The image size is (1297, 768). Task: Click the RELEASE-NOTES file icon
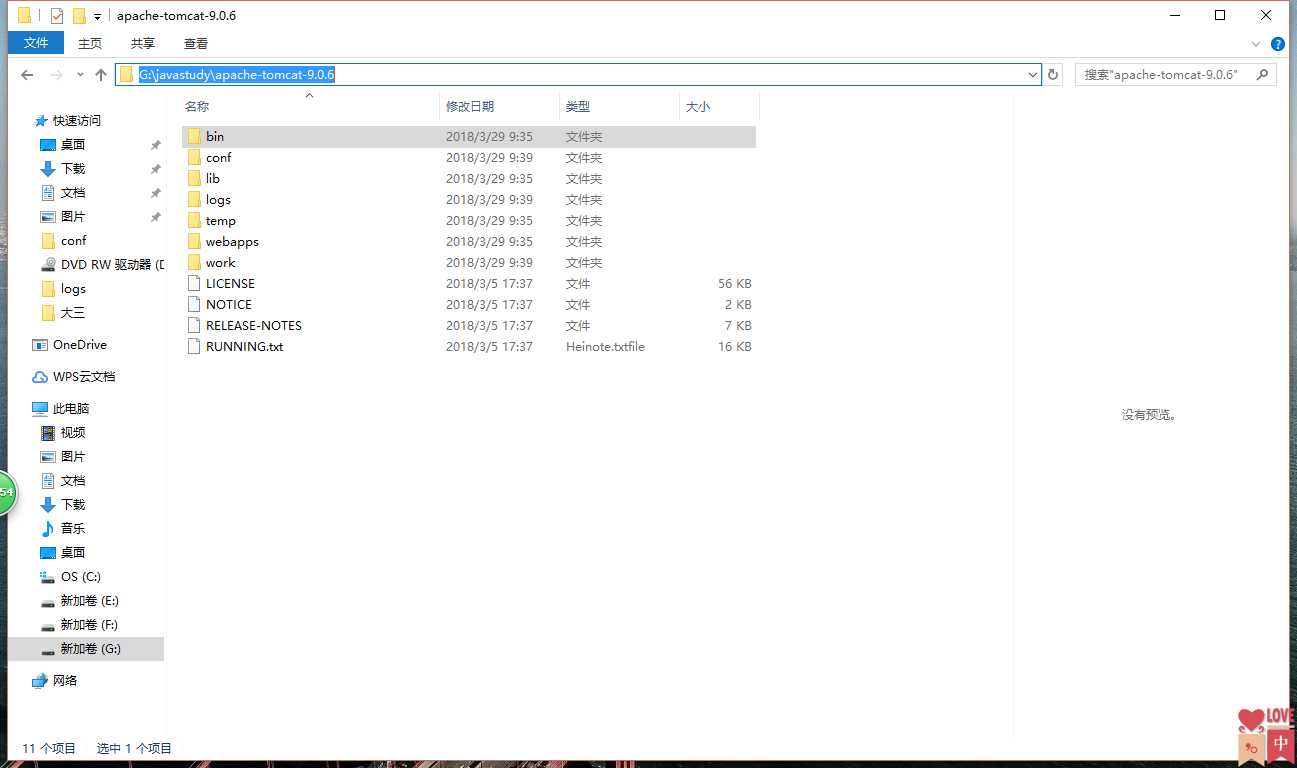(194, 325)
